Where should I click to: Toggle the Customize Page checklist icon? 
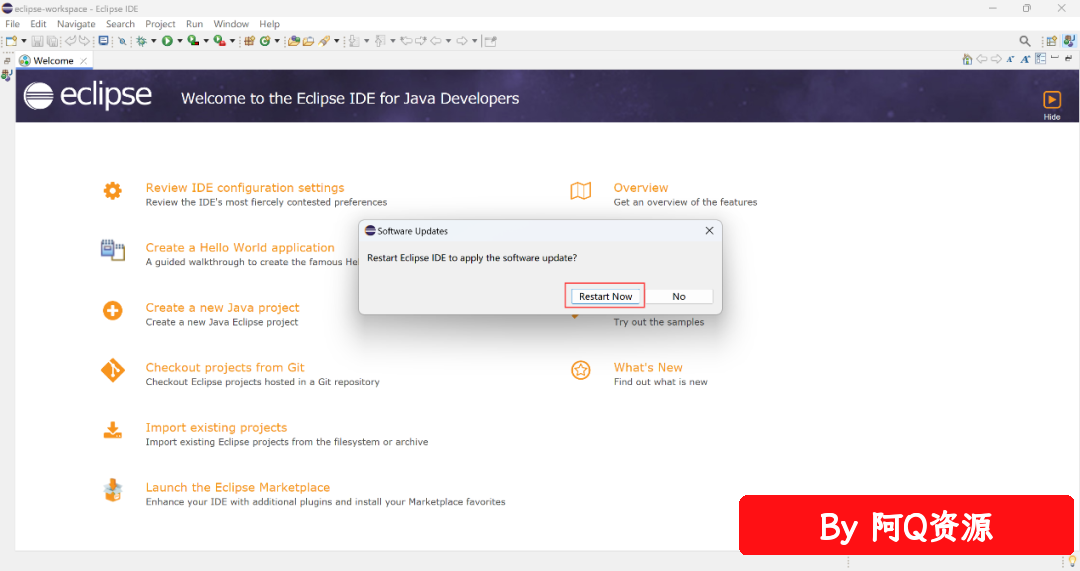pos(1040,59)
